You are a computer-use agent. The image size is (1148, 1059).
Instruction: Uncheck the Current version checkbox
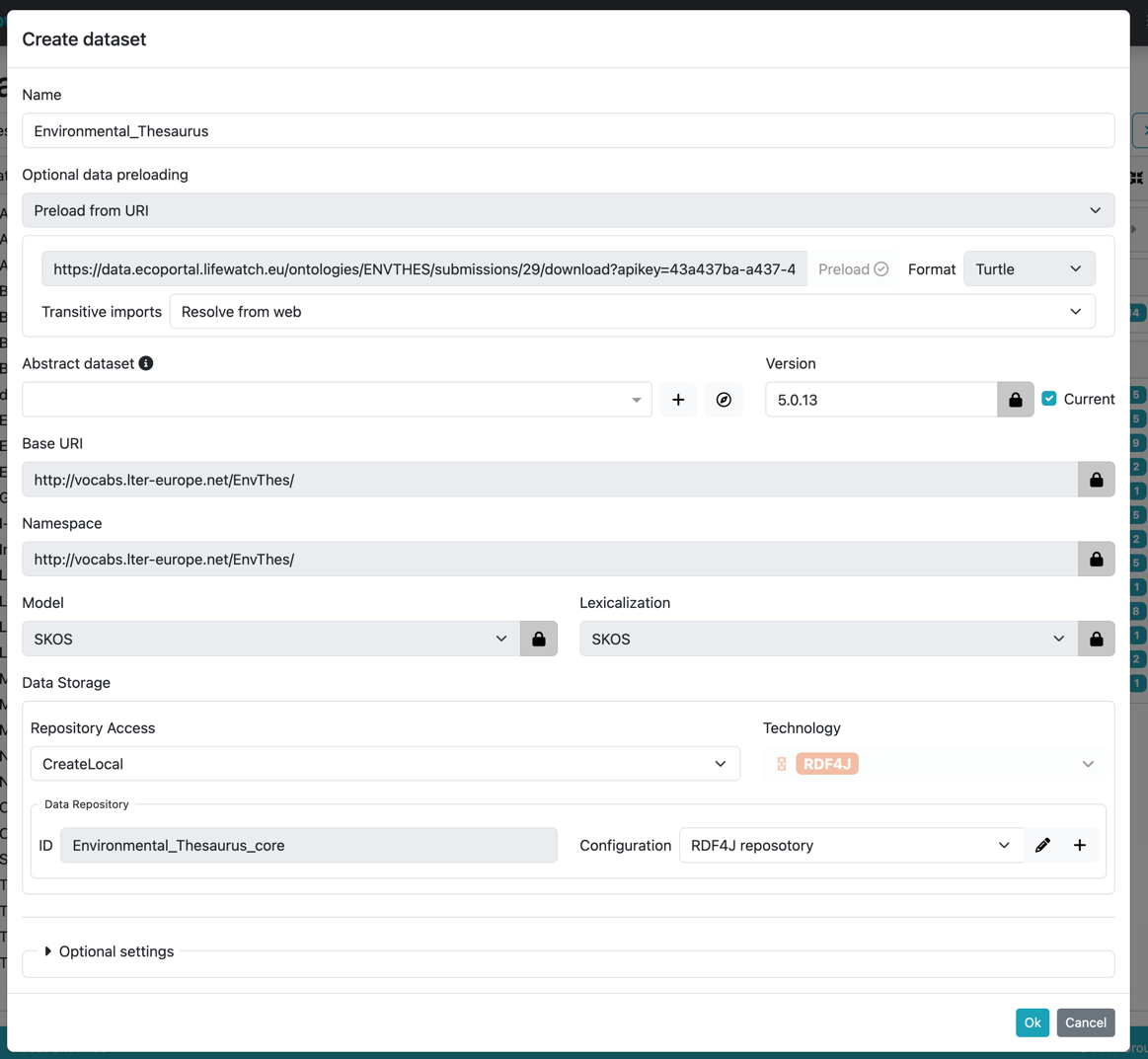1049,399
